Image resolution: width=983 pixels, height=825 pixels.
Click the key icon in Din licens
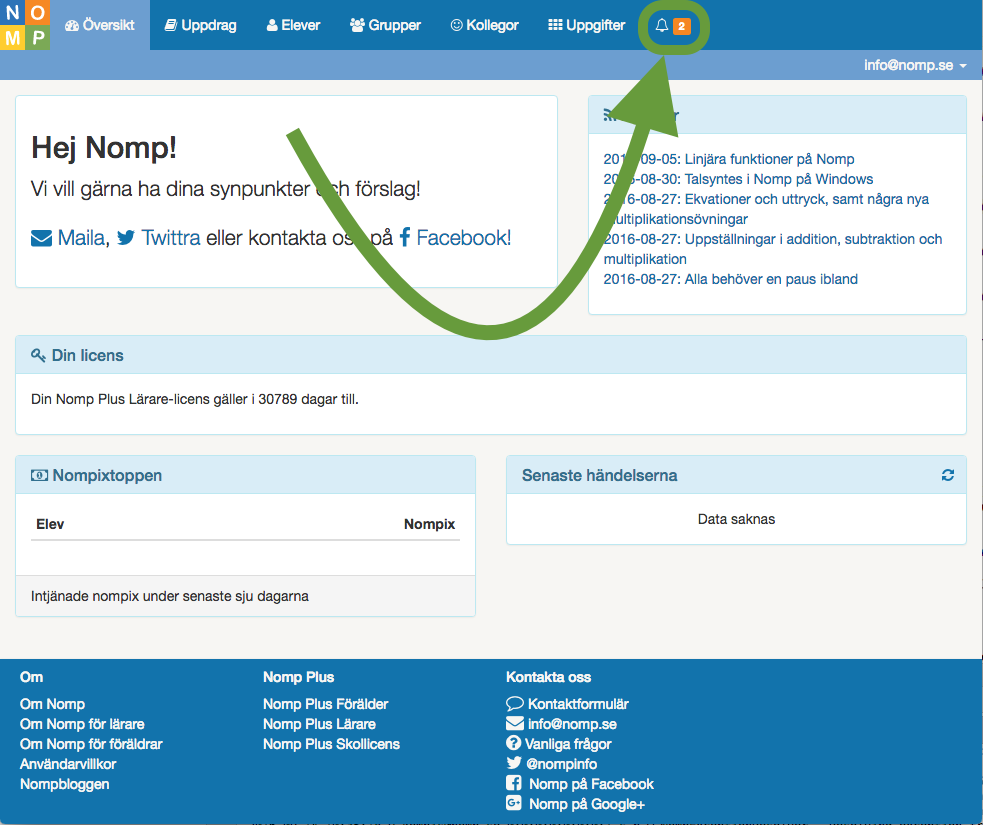pyautogui.click(x=38, y=355)
